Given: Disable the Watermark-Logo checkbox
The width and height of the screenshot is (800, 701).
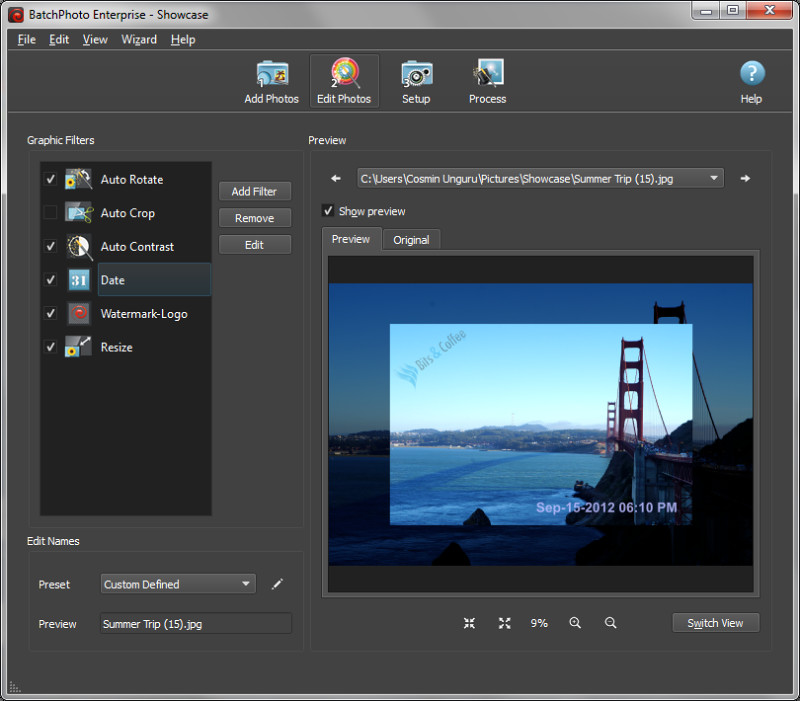Looking at the screenshot, I should [50, 313].
